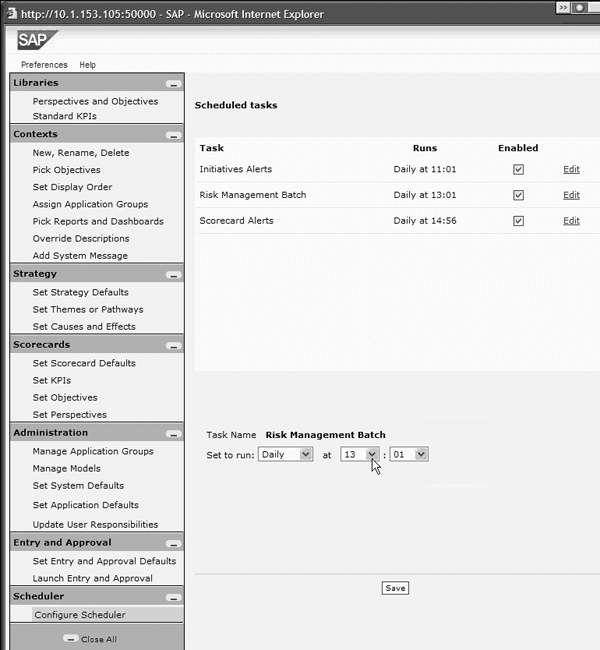Click the Runs column header
This screenshot has width=600, height=650.
coord(425,148)
